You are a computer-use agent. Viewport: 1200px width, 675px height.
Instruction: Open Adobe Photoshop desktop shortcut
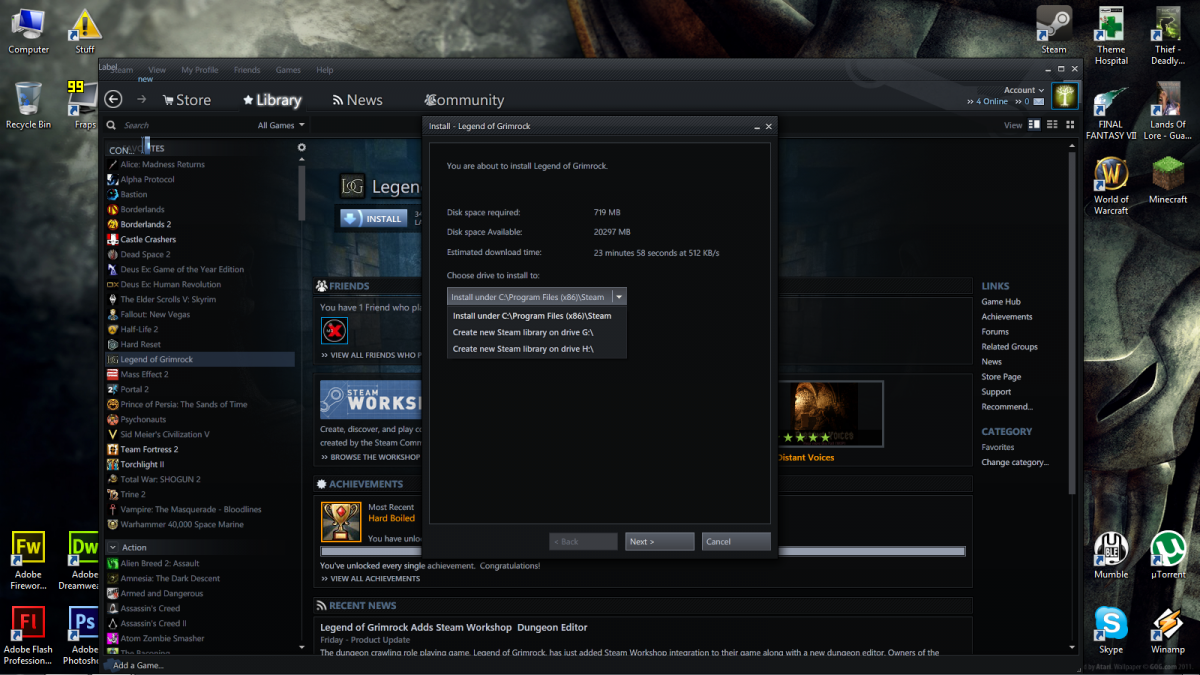coord(84,636)
